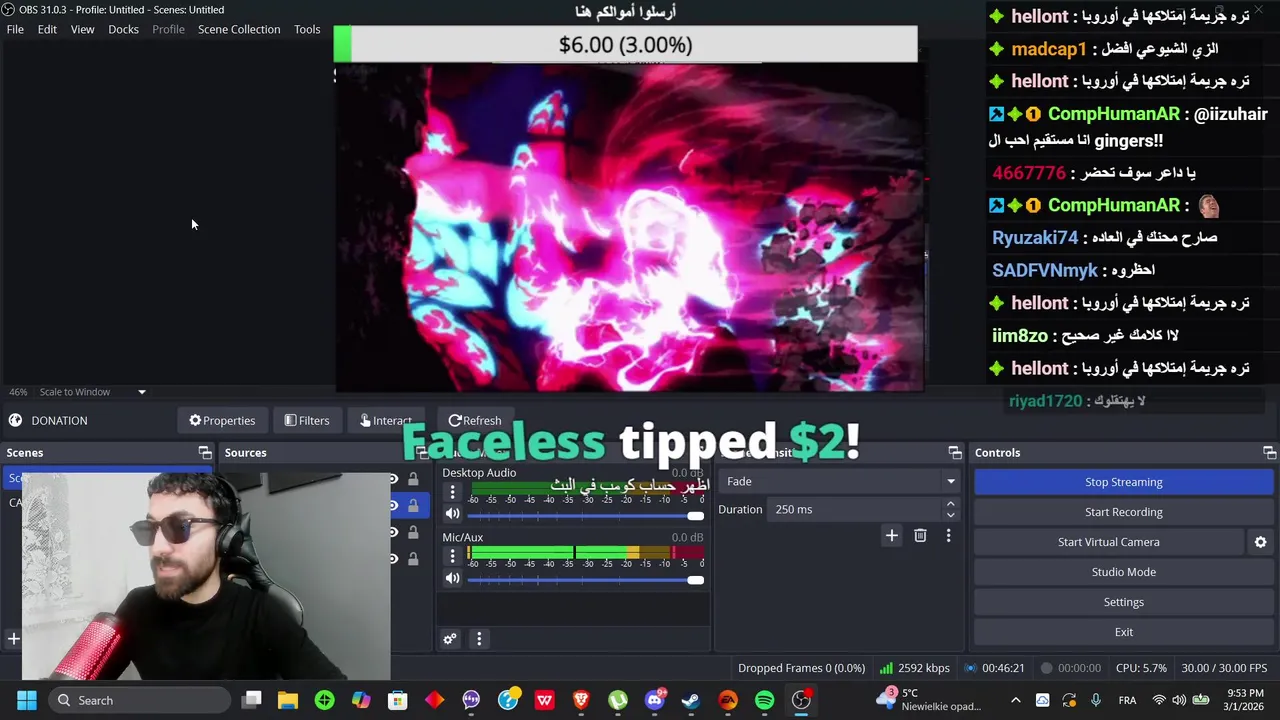1280x720 pixels.
Task: Open uTorrent from the taskbar
Action: pyautogui.click(x=618, y=700)
